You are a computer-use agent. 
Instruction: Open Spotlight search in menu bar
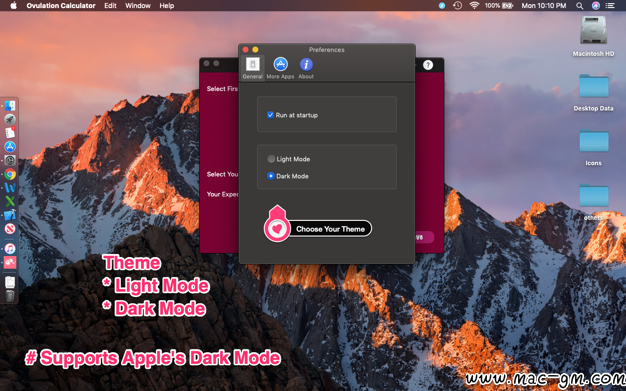pyautogui.click(x=579, y=6)
